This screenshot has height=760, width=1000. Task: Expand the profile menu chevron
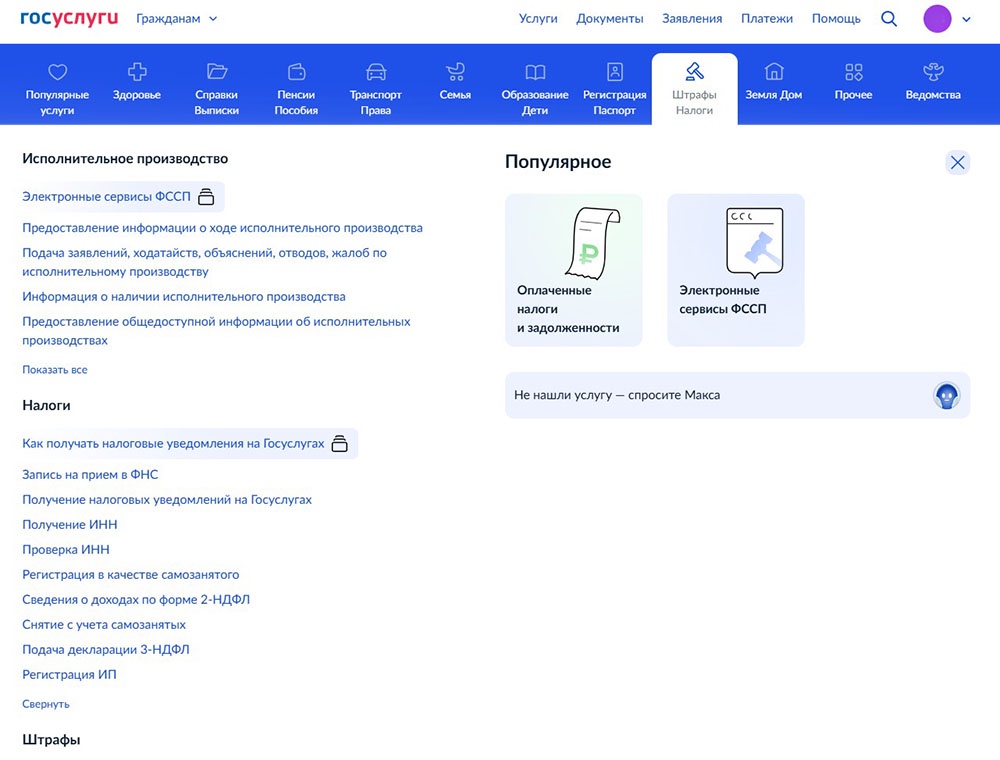pos(966,18)
